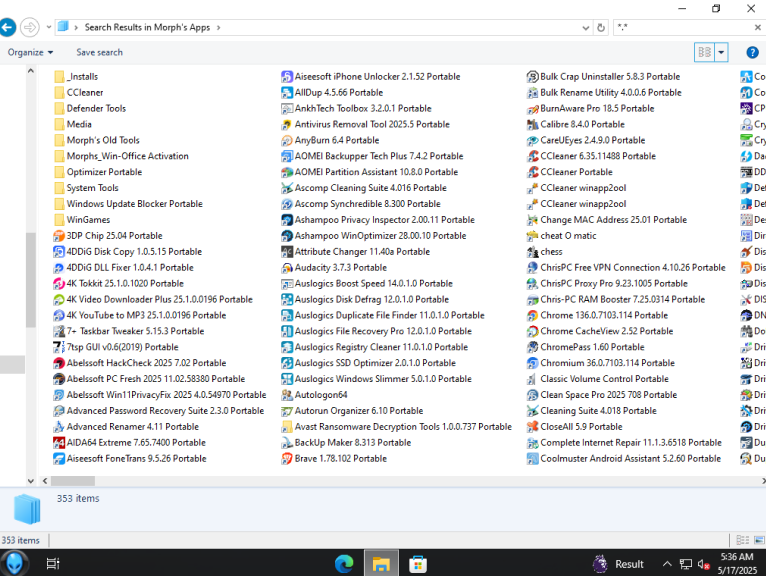This screenshot has width=766, height=576.
Task: Select the Abelssoft HackCheck 2025 icon
Action: coord(59,363)
